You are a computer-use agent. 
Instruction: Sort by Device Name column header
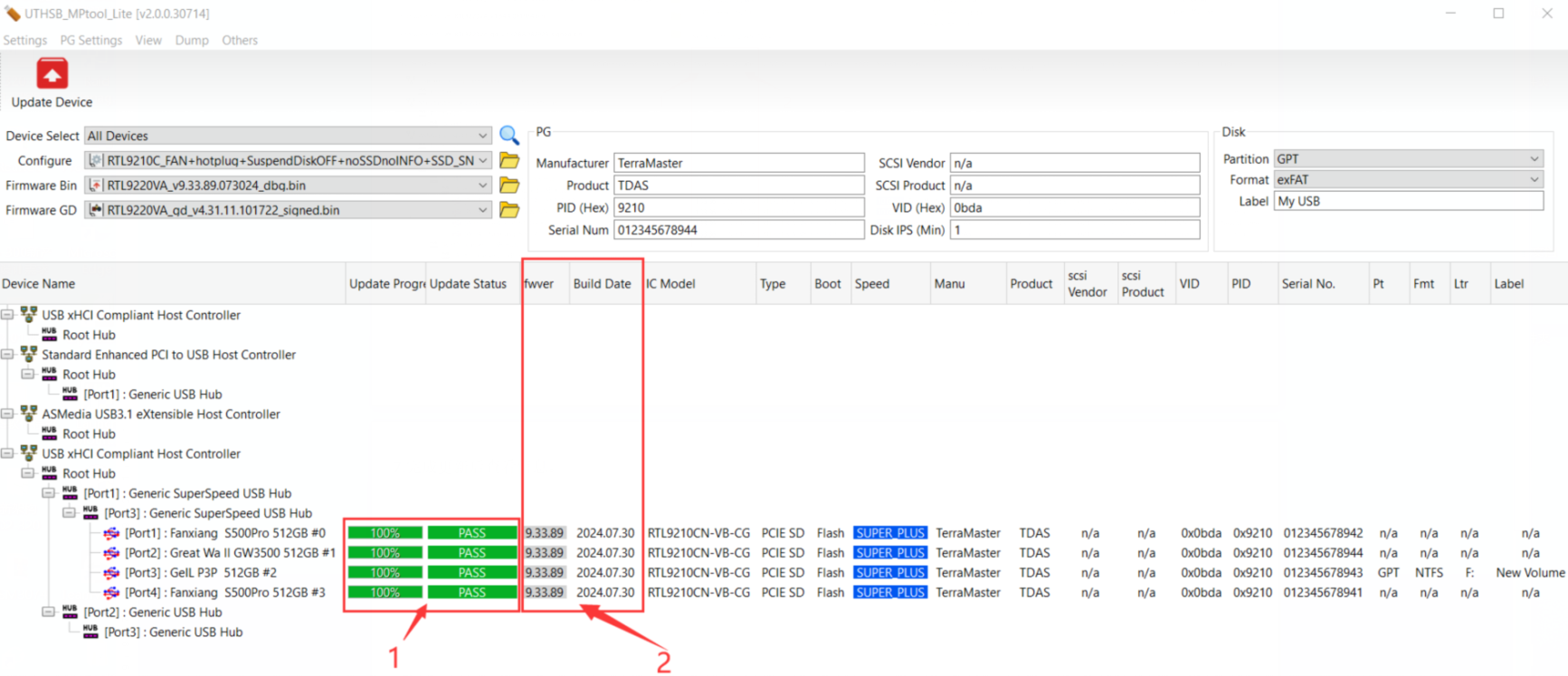pos(172,283)
